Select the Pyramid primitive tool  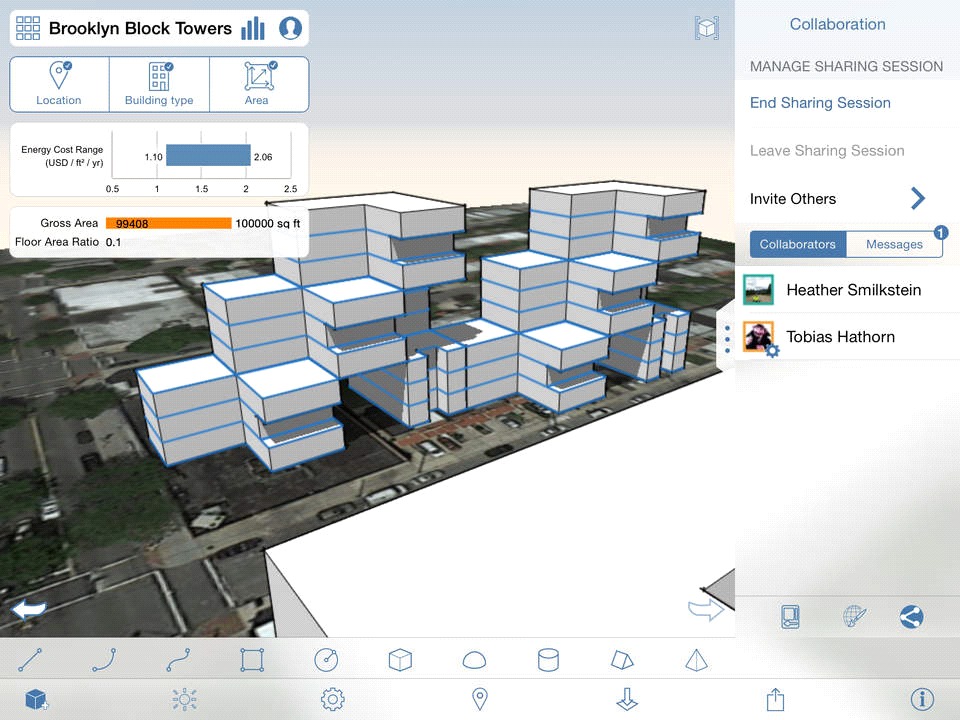tap(696, 660)
